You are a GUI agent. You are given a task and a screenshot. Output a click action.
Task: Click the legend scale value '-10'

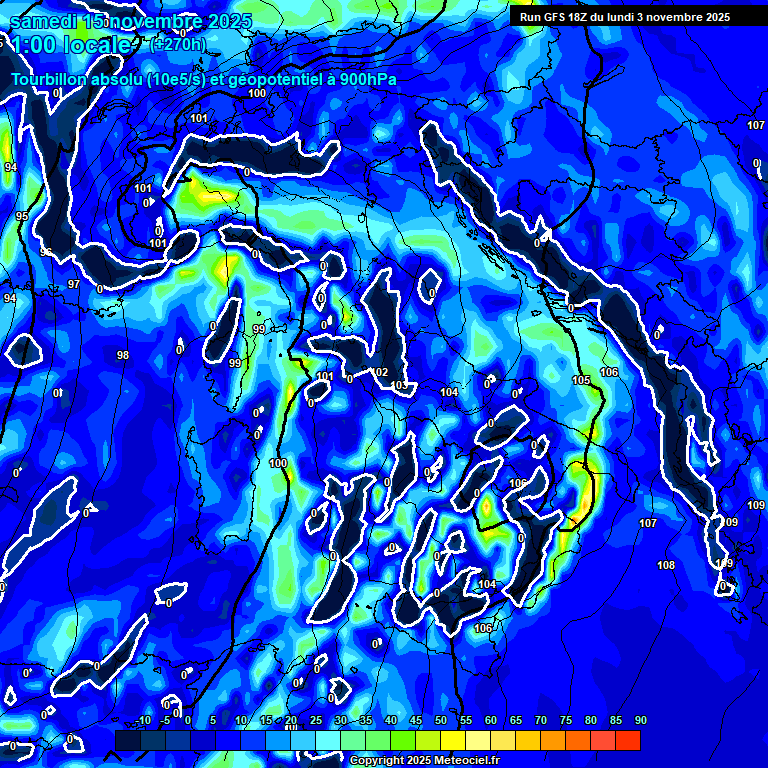(143, 720)
